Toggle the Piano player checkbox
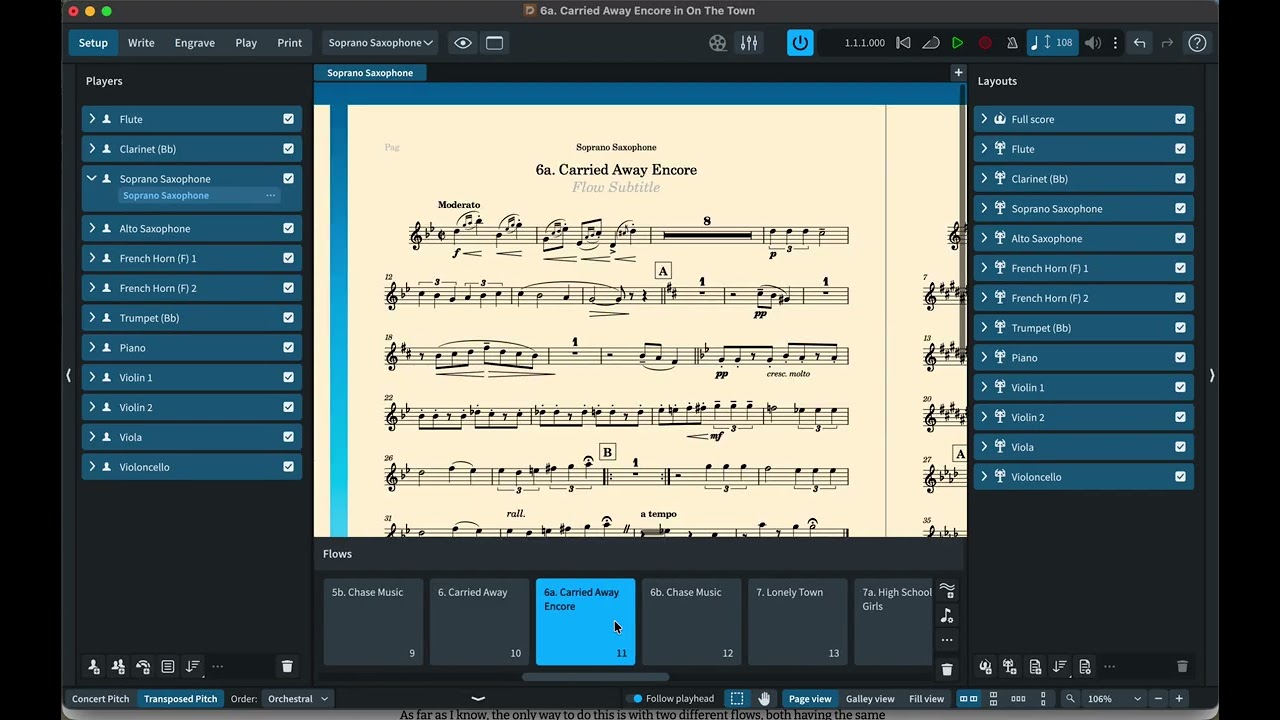 click(x=288, y=348)
